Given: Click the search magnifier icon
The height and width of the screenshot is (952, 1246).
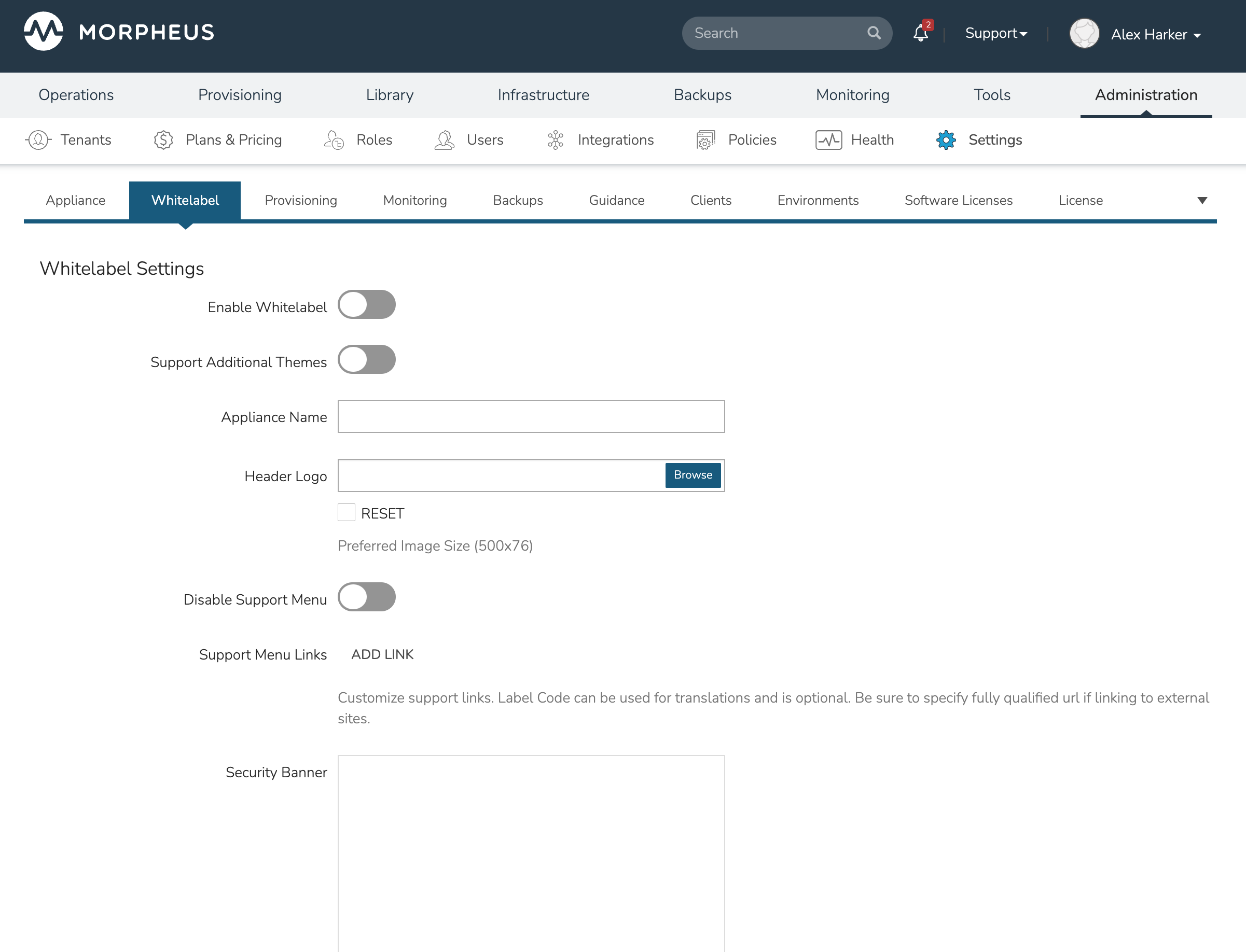Looking at the screenshot, I should [x=874, y=33].
